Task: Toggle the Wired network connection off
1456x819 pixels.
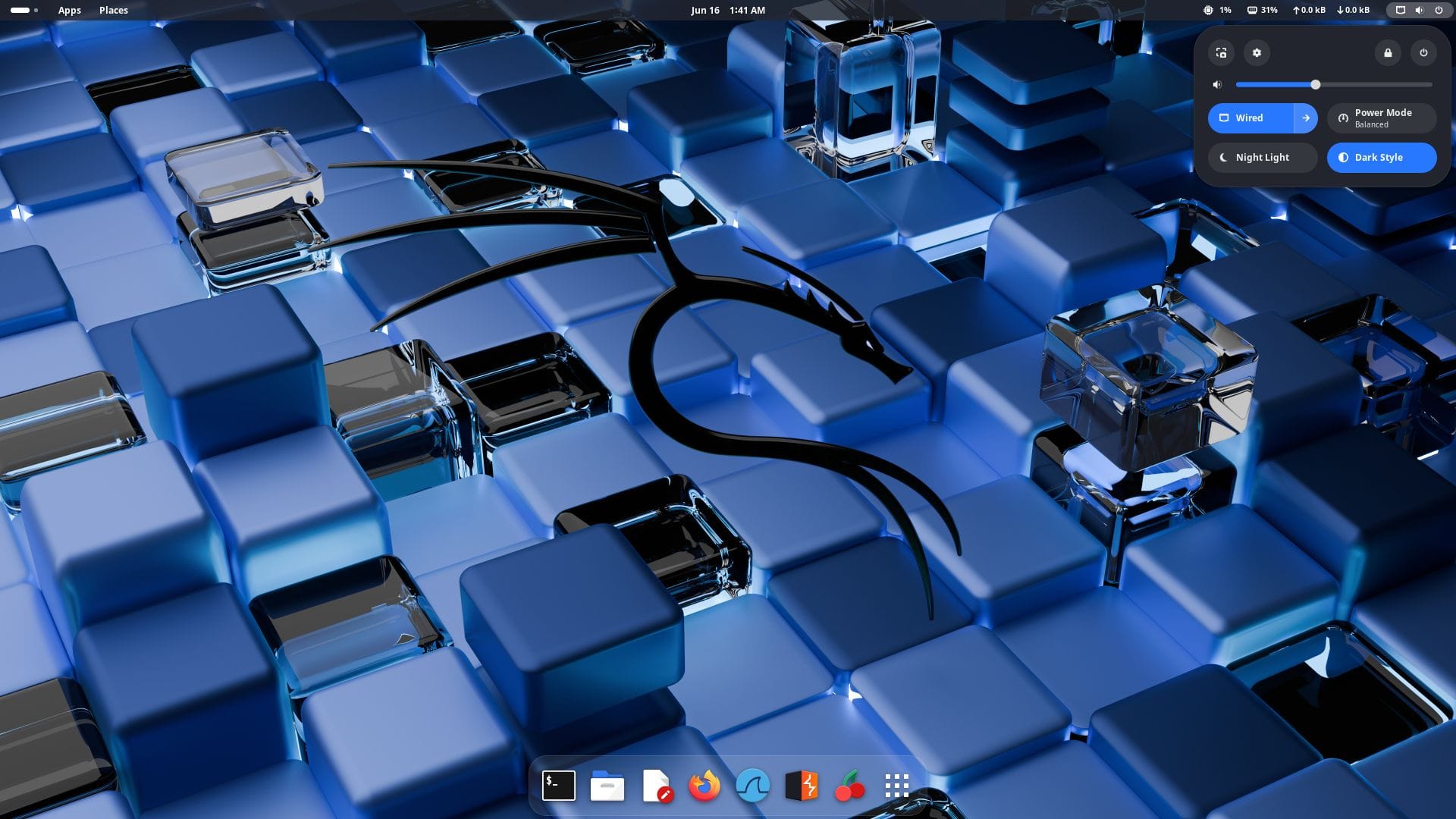Action: coord(1251,118)
